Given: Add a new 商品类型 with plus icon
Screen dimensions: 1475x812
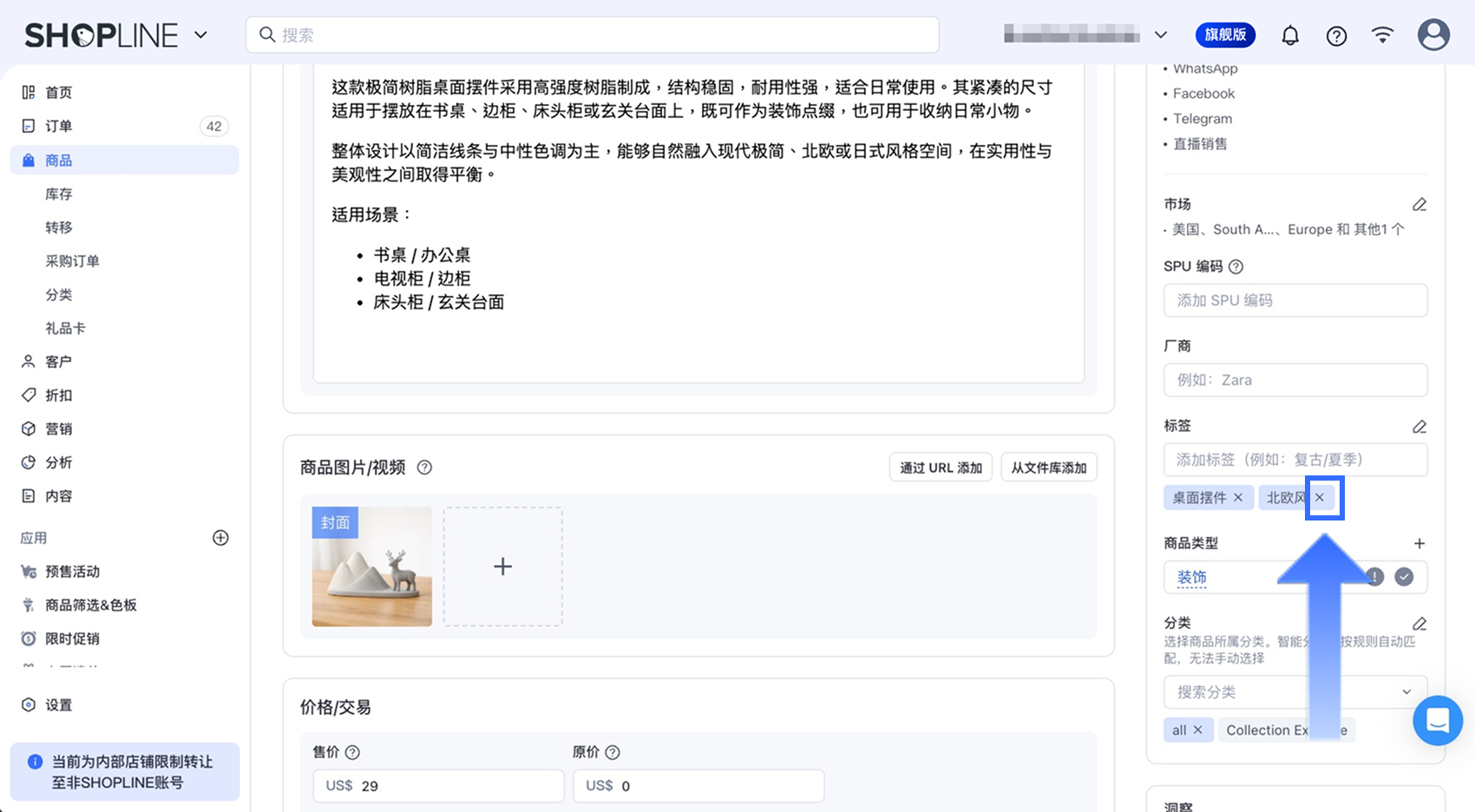Looking at the screenshot, I should [x=1419, y=544].
